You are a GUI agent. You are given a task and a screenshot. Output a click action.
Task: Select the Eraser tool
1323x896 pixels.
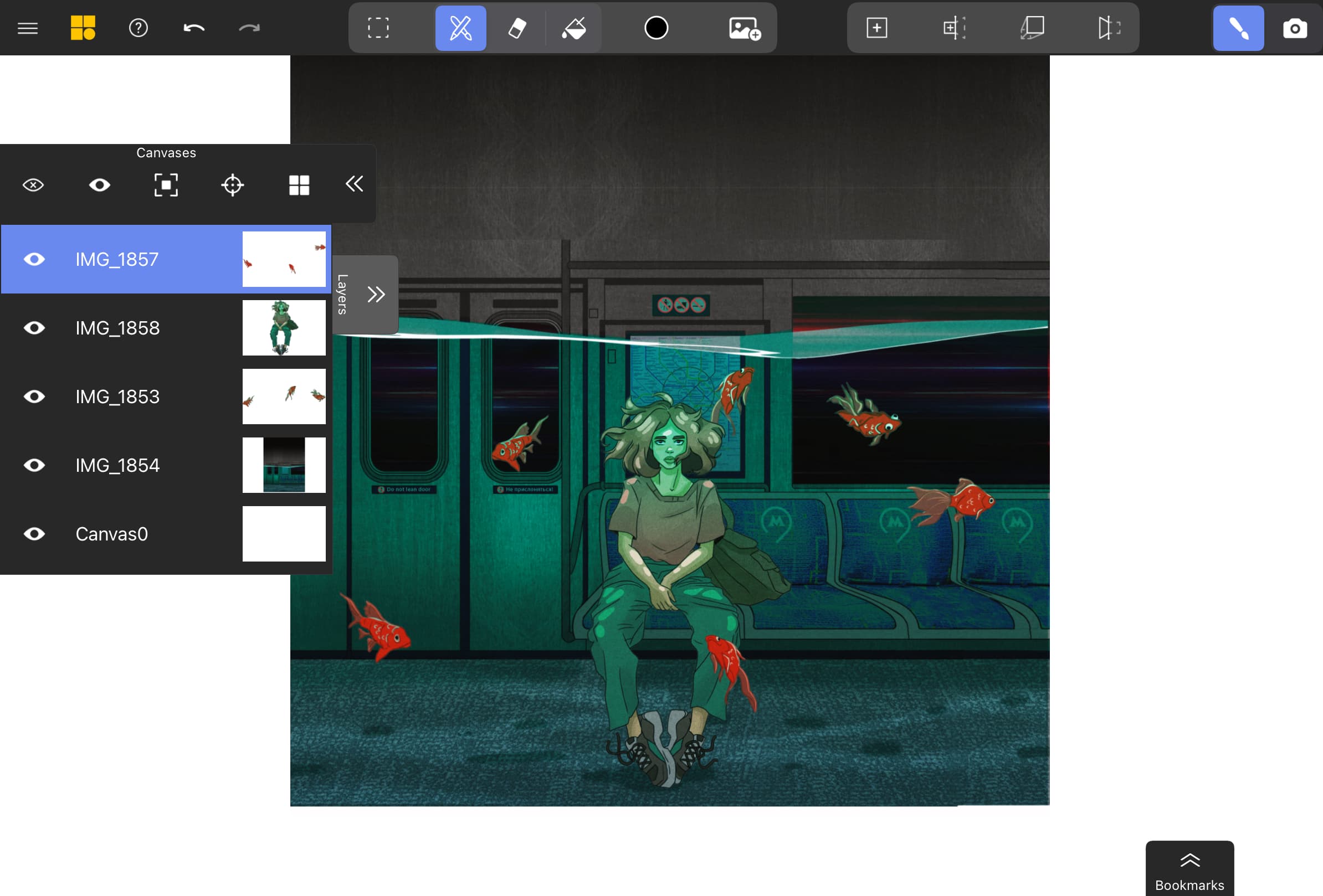click(516, 28)
